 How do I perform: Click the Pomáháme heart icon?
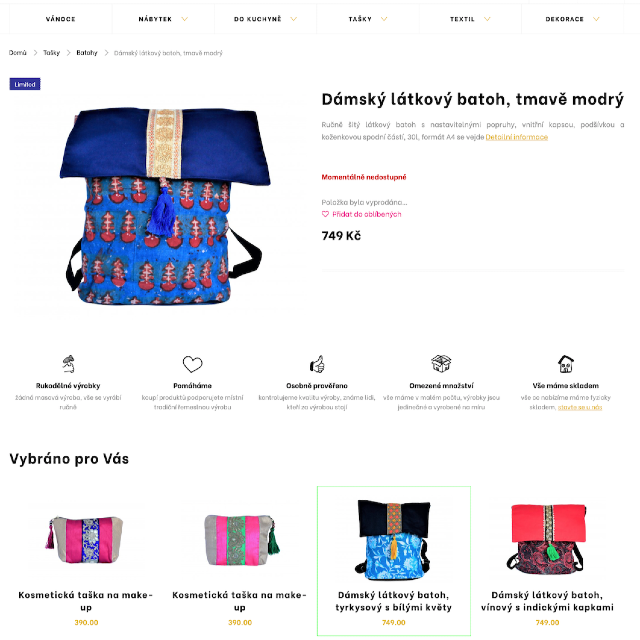[x=192, y=364]
